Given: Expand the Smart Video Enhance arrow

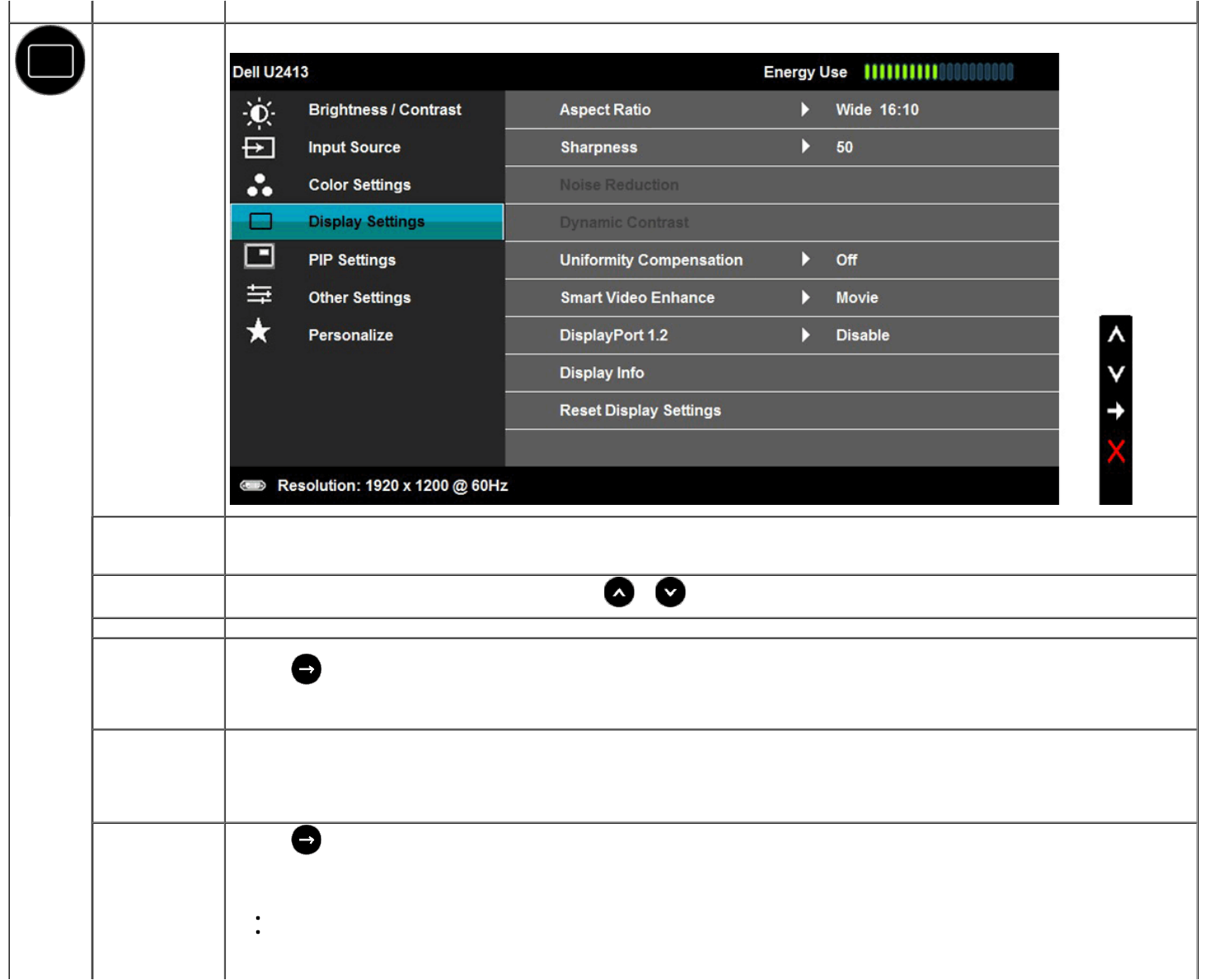Looking at the screenshot, I should pos(805,297).
